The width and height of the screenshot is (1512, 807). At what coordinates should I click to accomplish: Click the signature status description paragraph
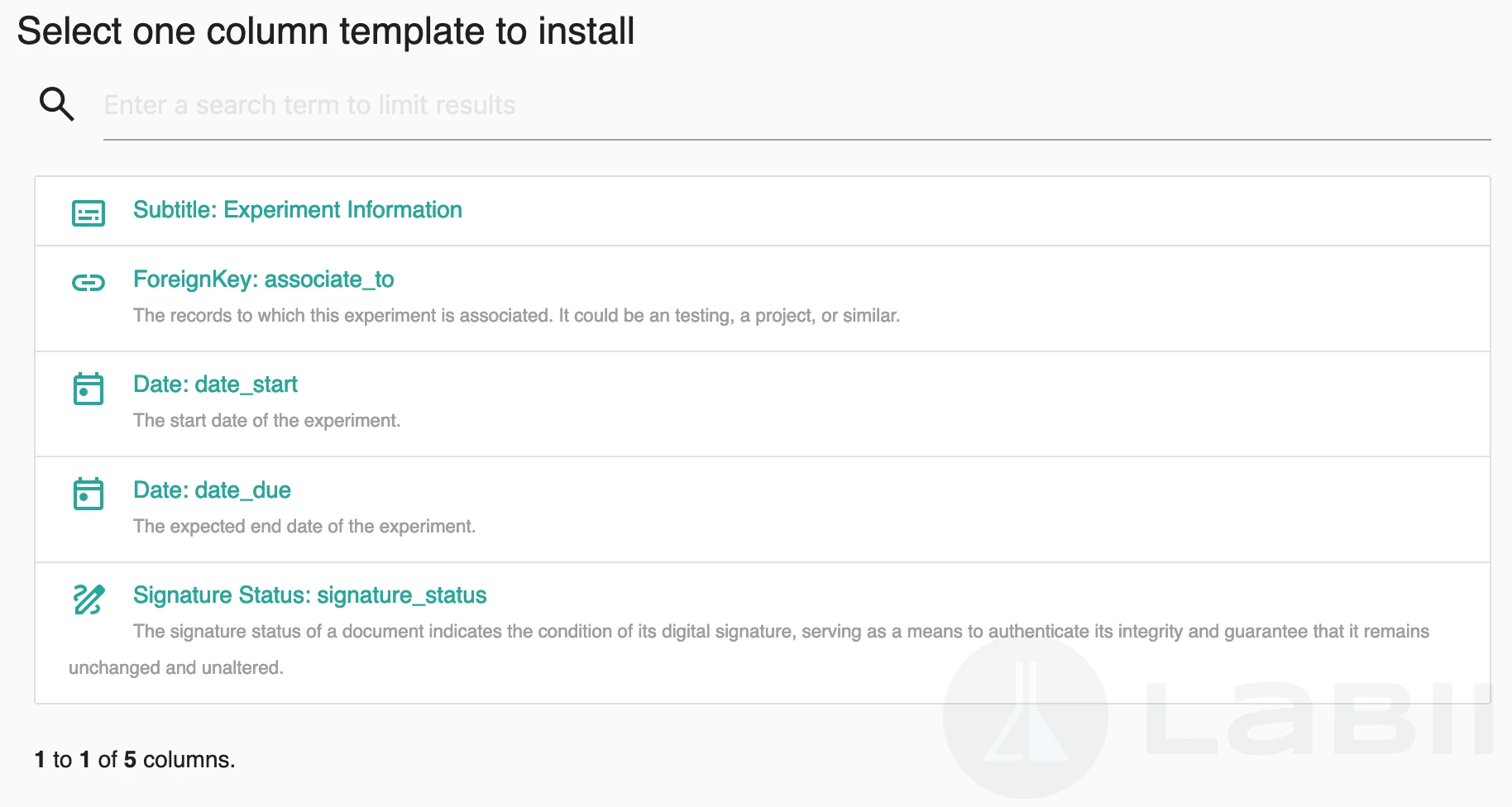click(749, 649)
